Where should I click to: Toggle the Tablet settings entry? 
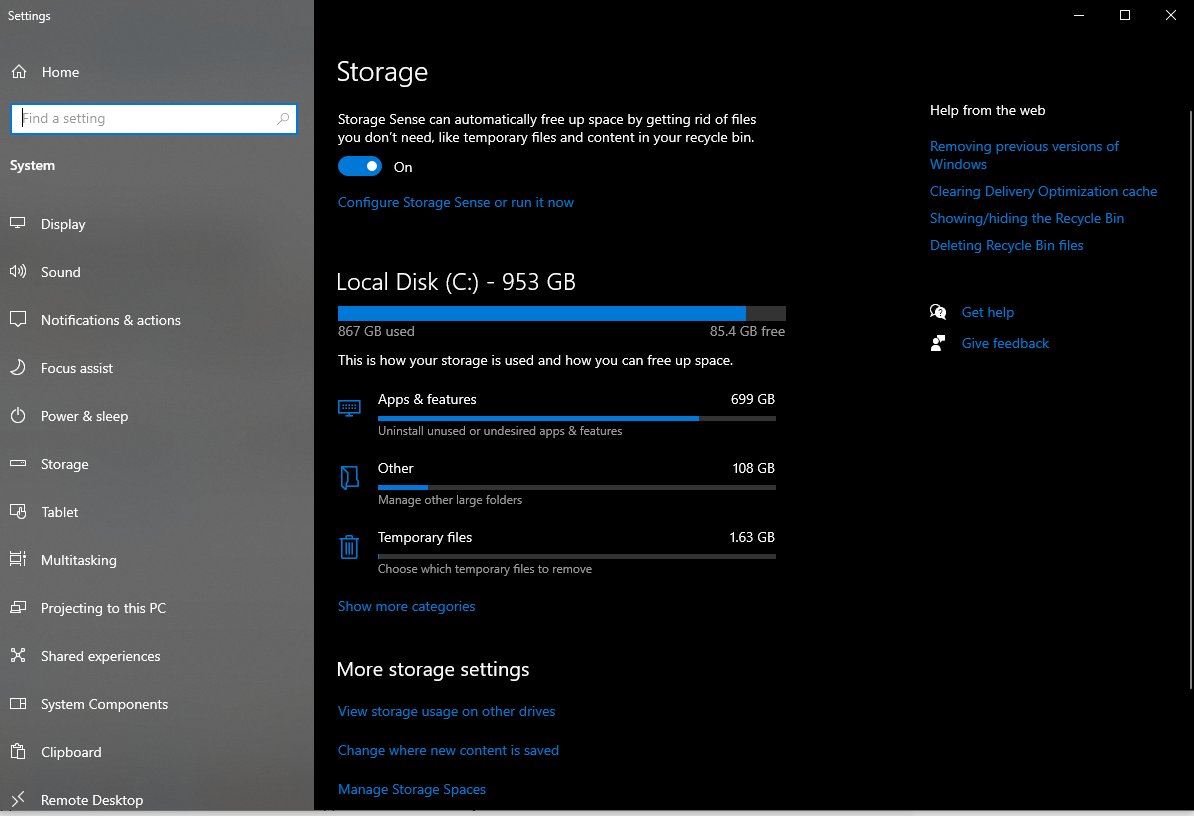(x=58, y=512)
